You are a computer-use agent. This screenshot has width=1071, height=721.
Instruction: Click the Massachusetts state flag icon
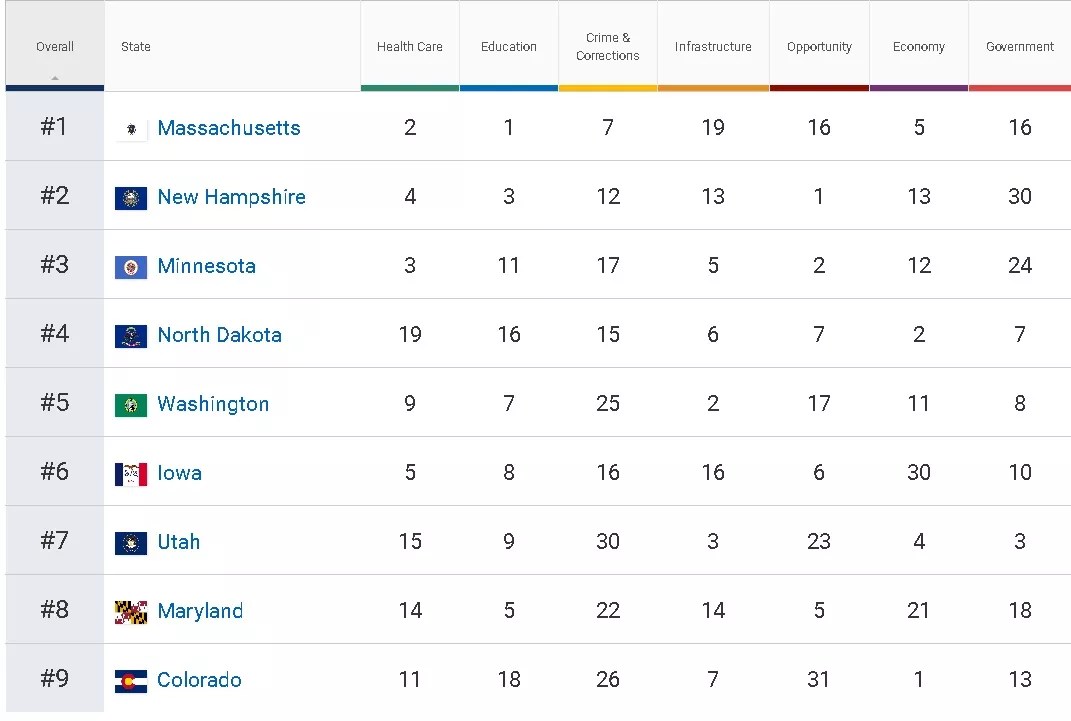click(131, 129)
